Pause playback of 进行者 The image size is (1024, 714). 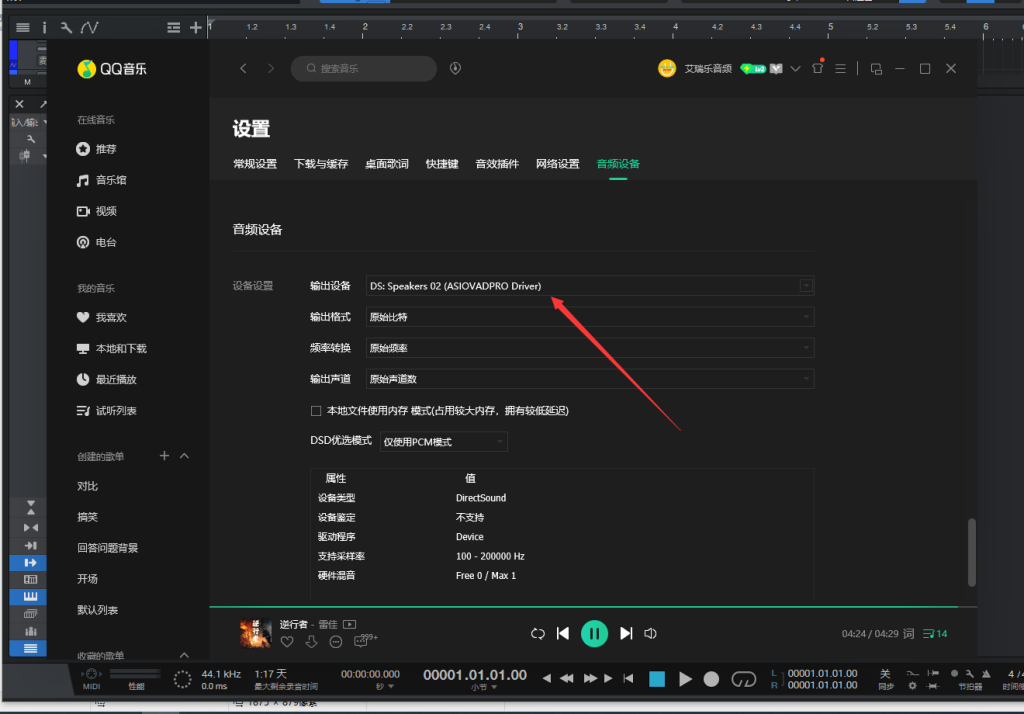pos(594,633)
